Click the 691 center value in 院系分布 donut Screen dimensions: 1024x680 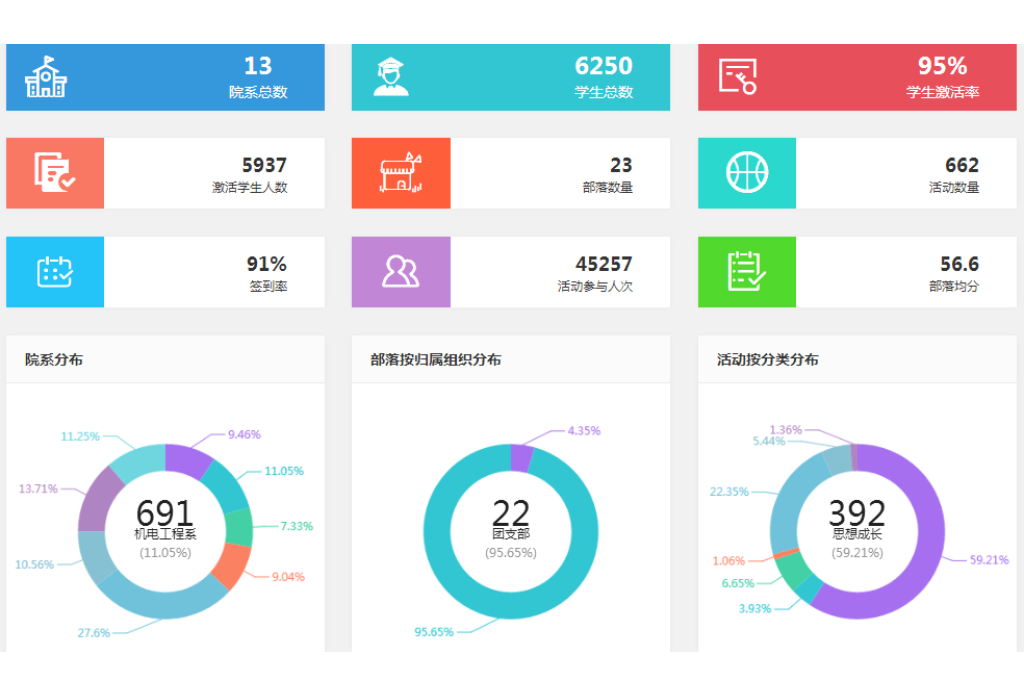(x=165, y=512)
